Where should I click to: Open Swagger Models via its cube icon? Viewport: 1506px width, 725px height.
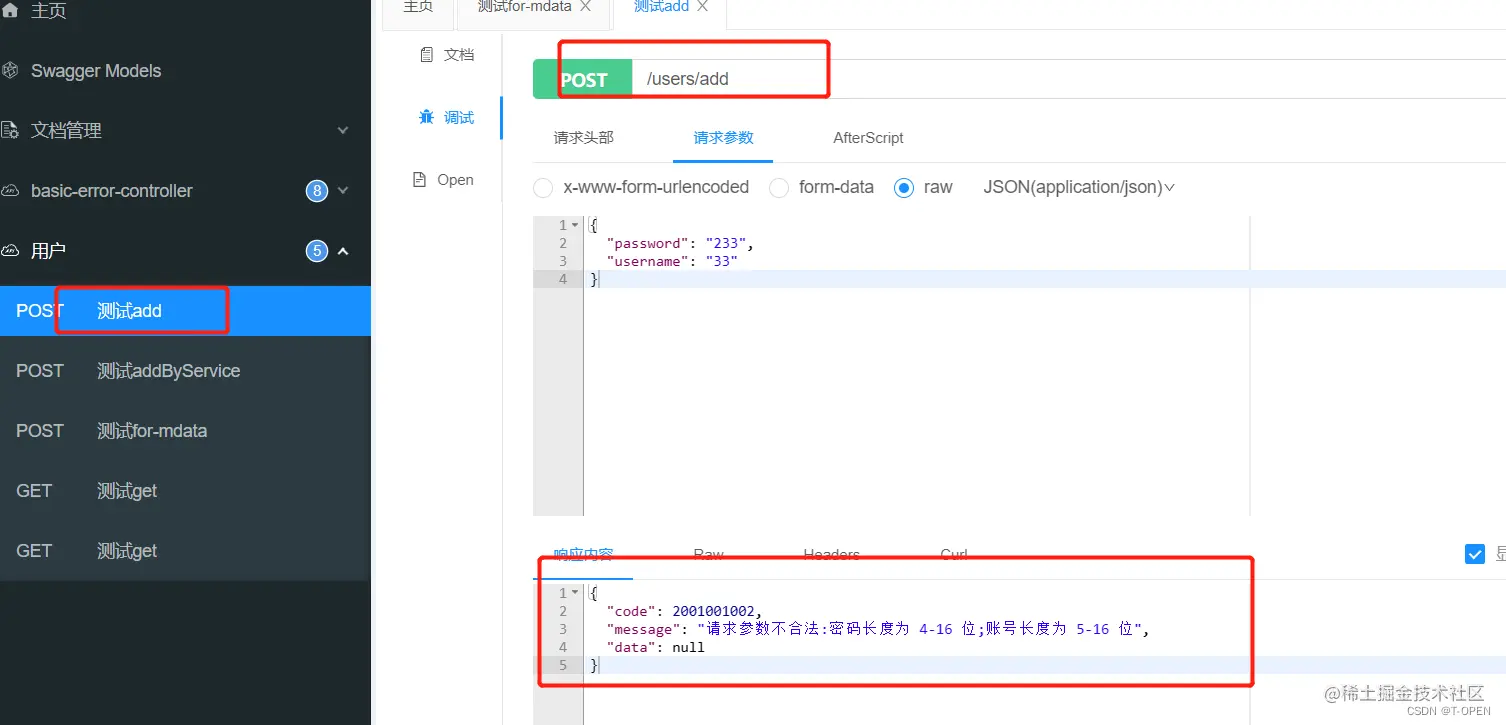(x=12, y=70)
